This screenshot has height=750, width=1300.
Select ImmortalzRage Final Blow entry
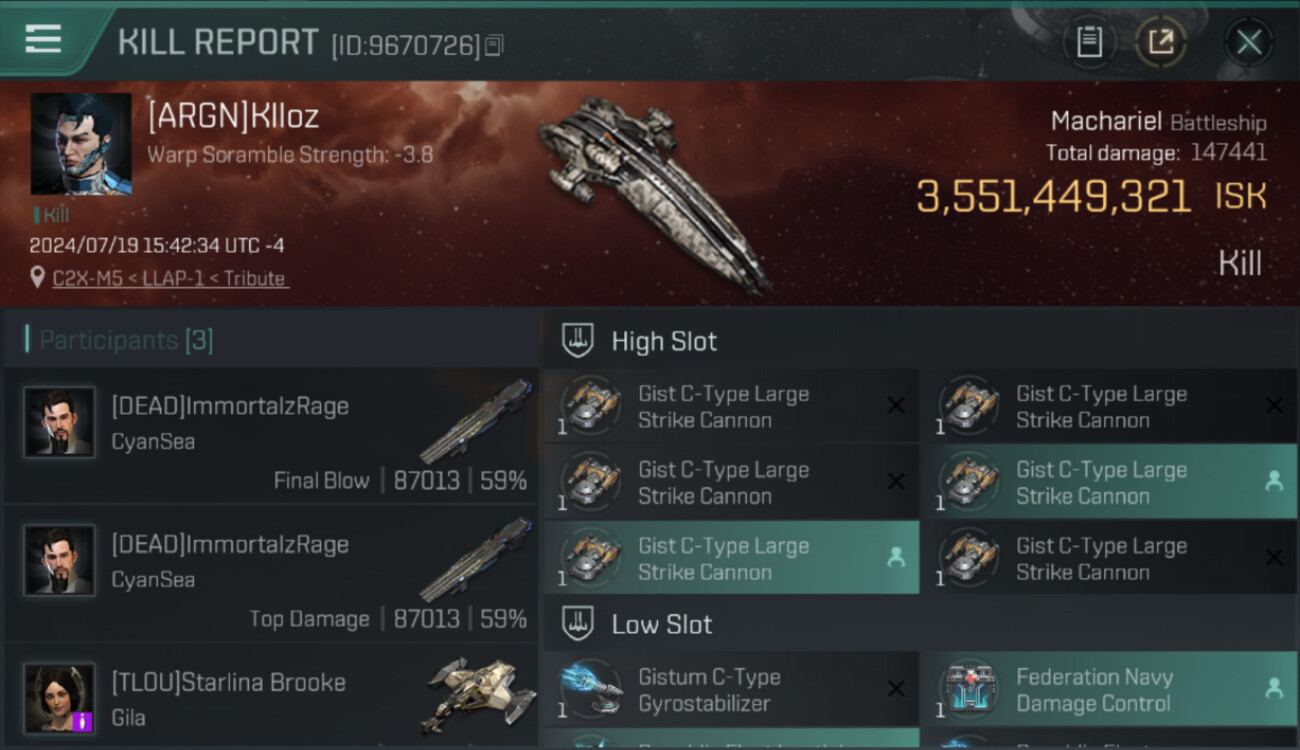click(270, 436)
